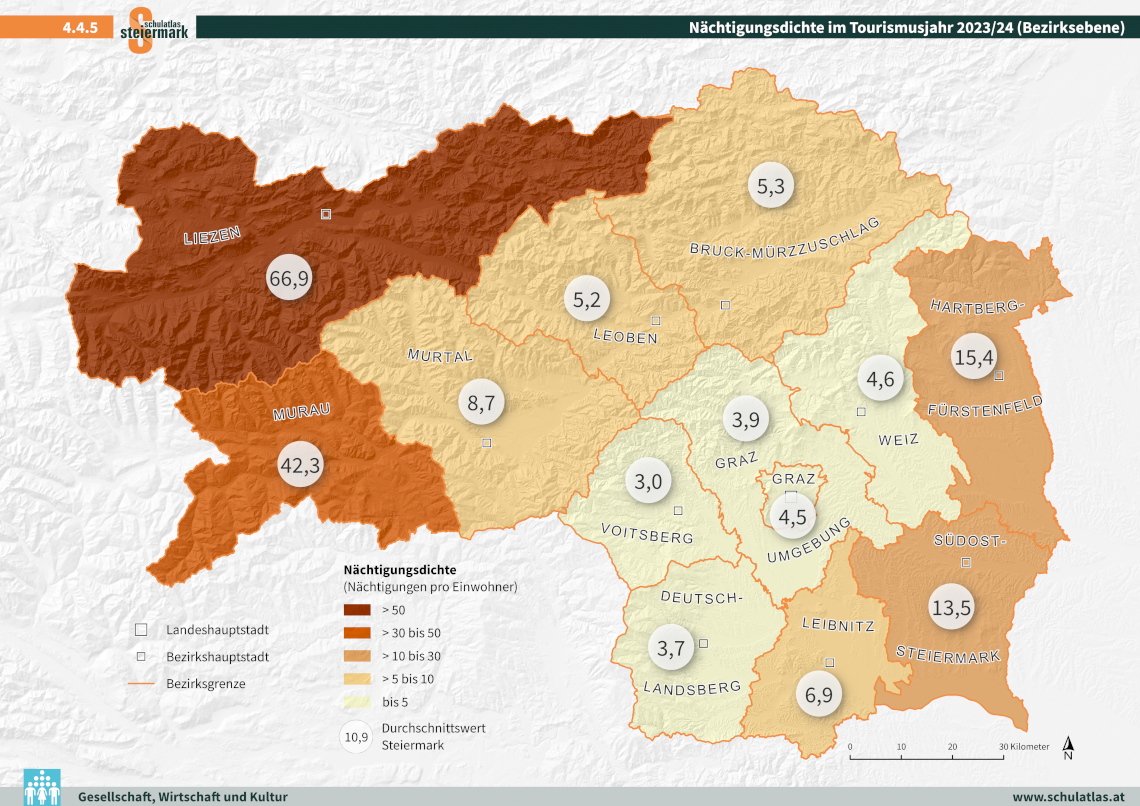Pick the 'bis 5' pale legend swatch
This screenshot has width=1140, height=806.
[357, 702]
